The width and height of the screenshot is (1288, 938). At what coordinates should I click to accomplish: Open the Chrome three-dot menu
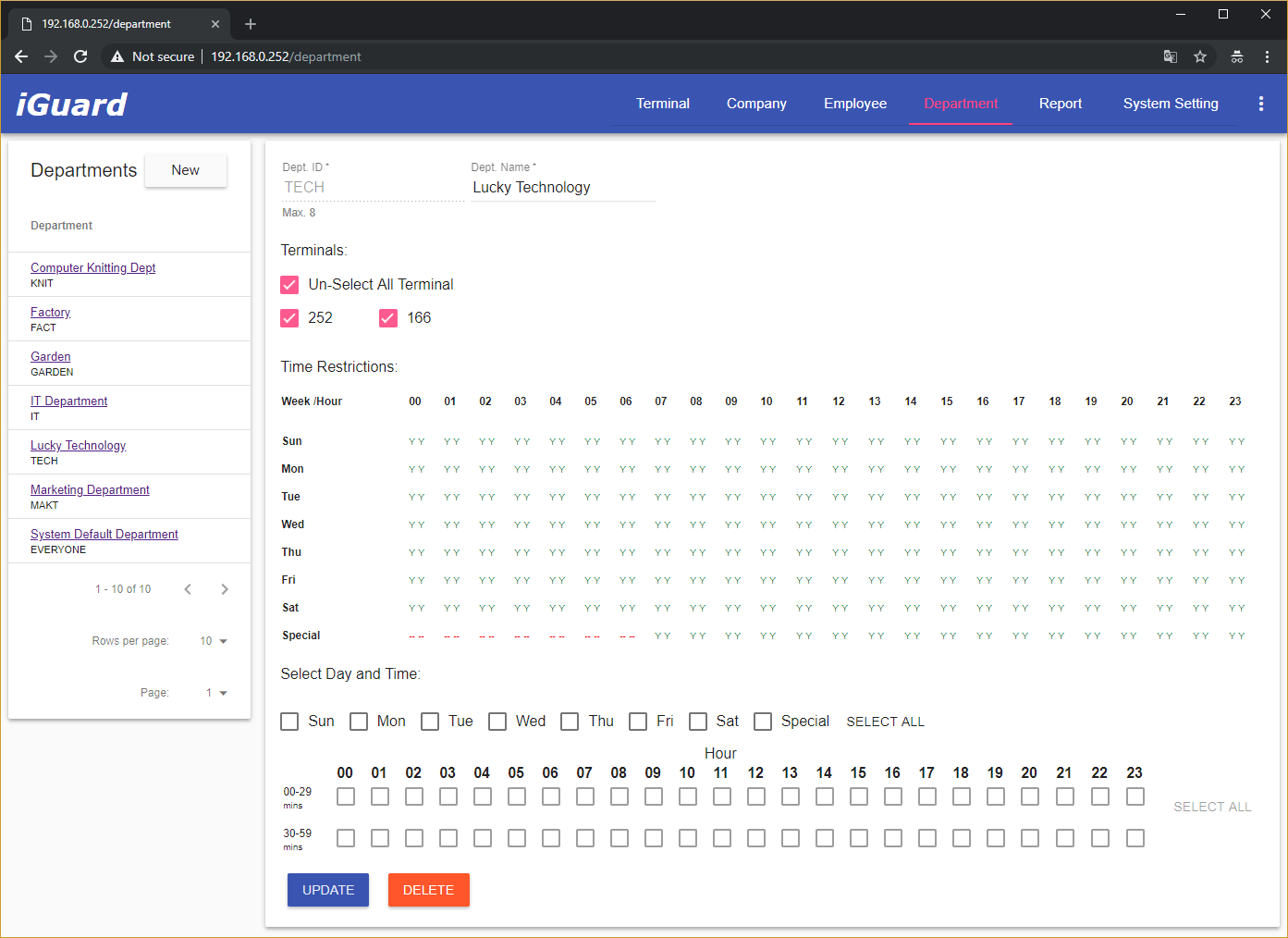pos(1267,56)
